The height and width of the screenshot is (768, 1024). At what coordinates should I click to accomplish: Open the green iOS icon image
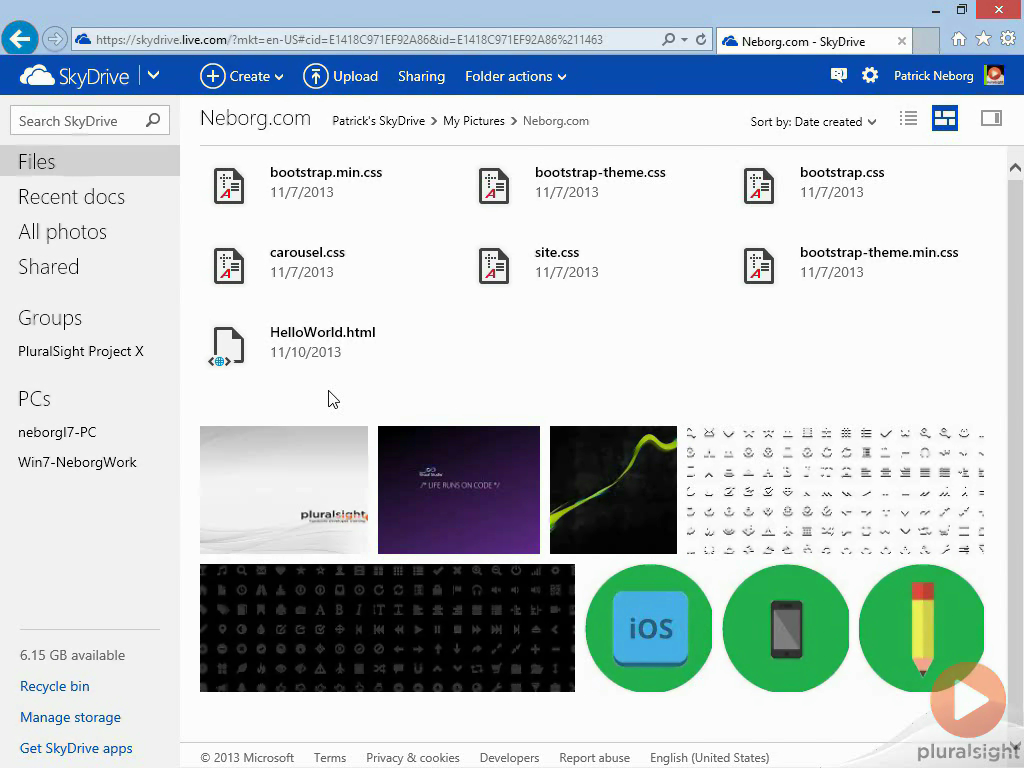649,628
